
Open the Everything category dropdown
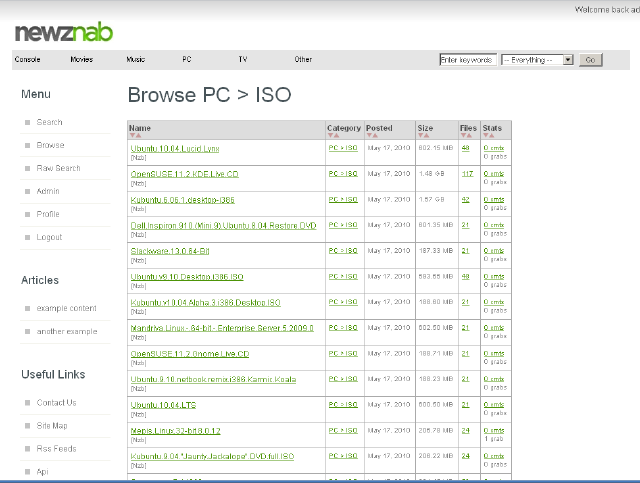coord(537,60)
